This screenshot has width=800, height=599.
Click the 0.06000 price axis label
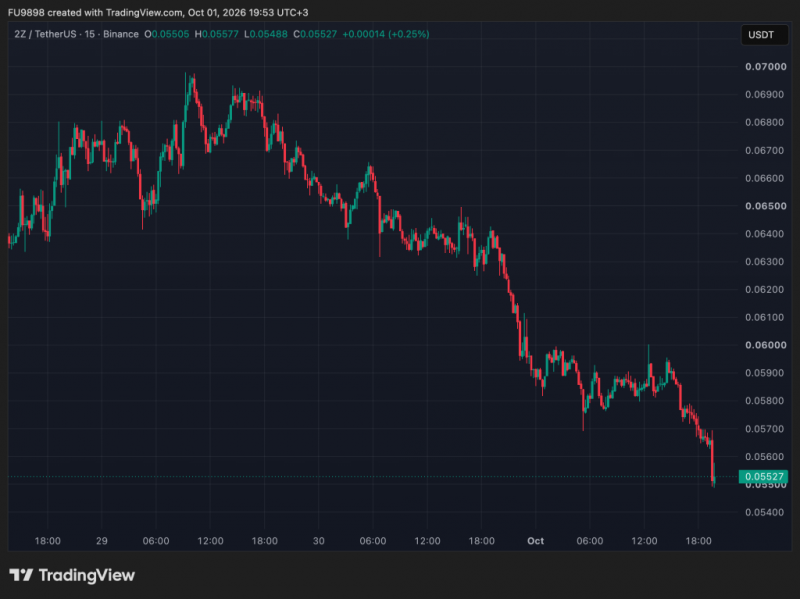tap(765, 345)
